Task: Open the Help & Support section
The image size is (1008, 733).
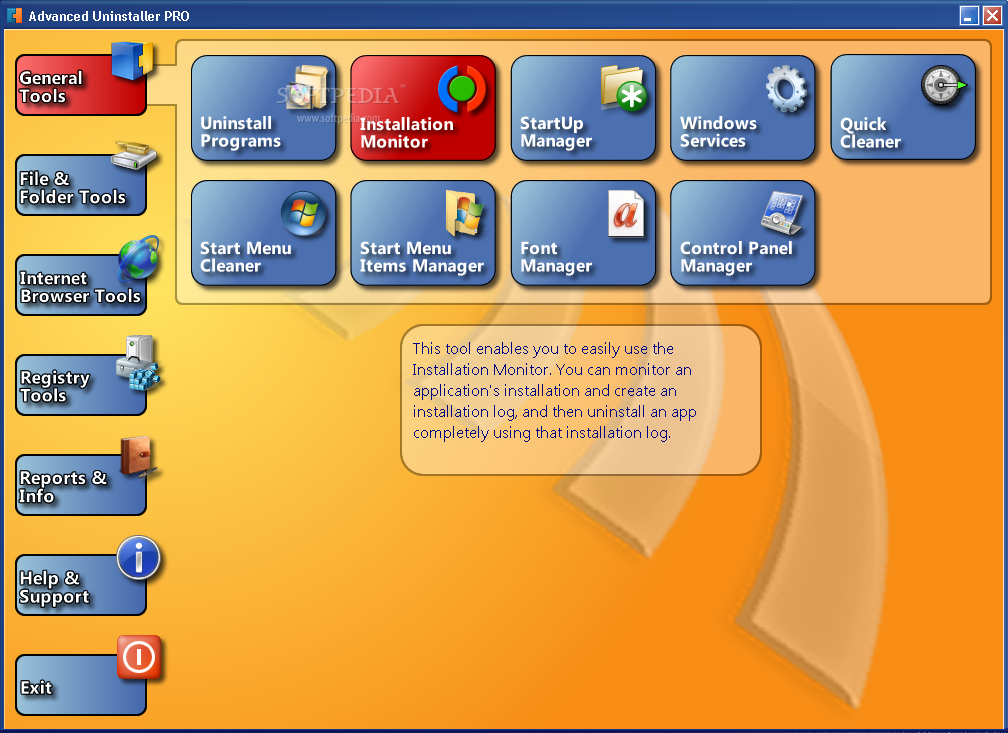Action: (x=80, y=585)
